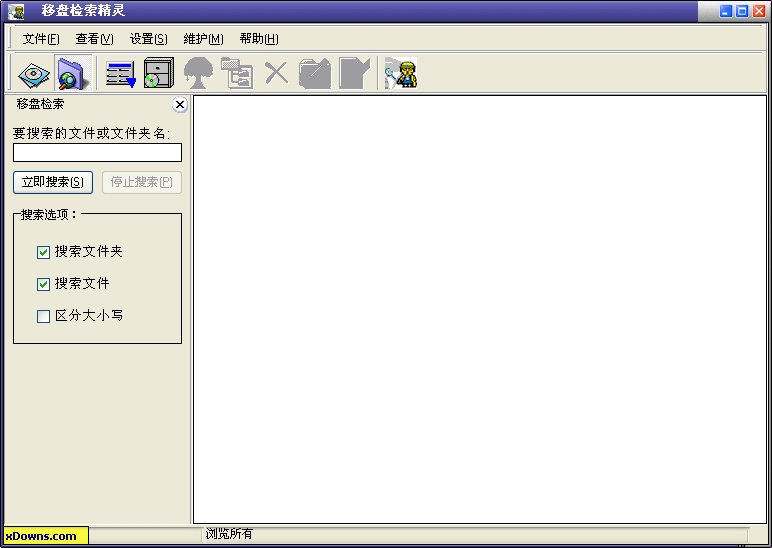772x548 pixels.
Task: Click the xDowns.com status bar label
Action: 46,536
